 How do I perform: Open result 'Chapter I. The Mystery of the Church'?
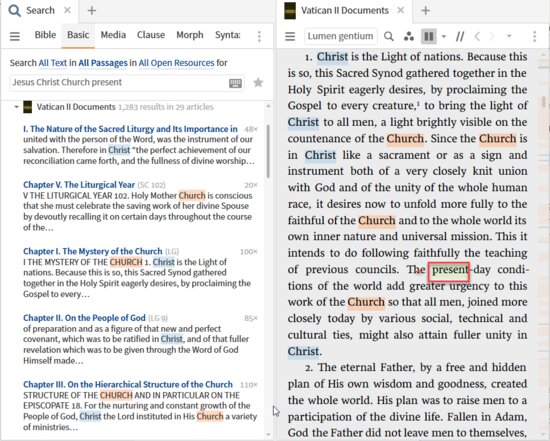click(93, 251)
